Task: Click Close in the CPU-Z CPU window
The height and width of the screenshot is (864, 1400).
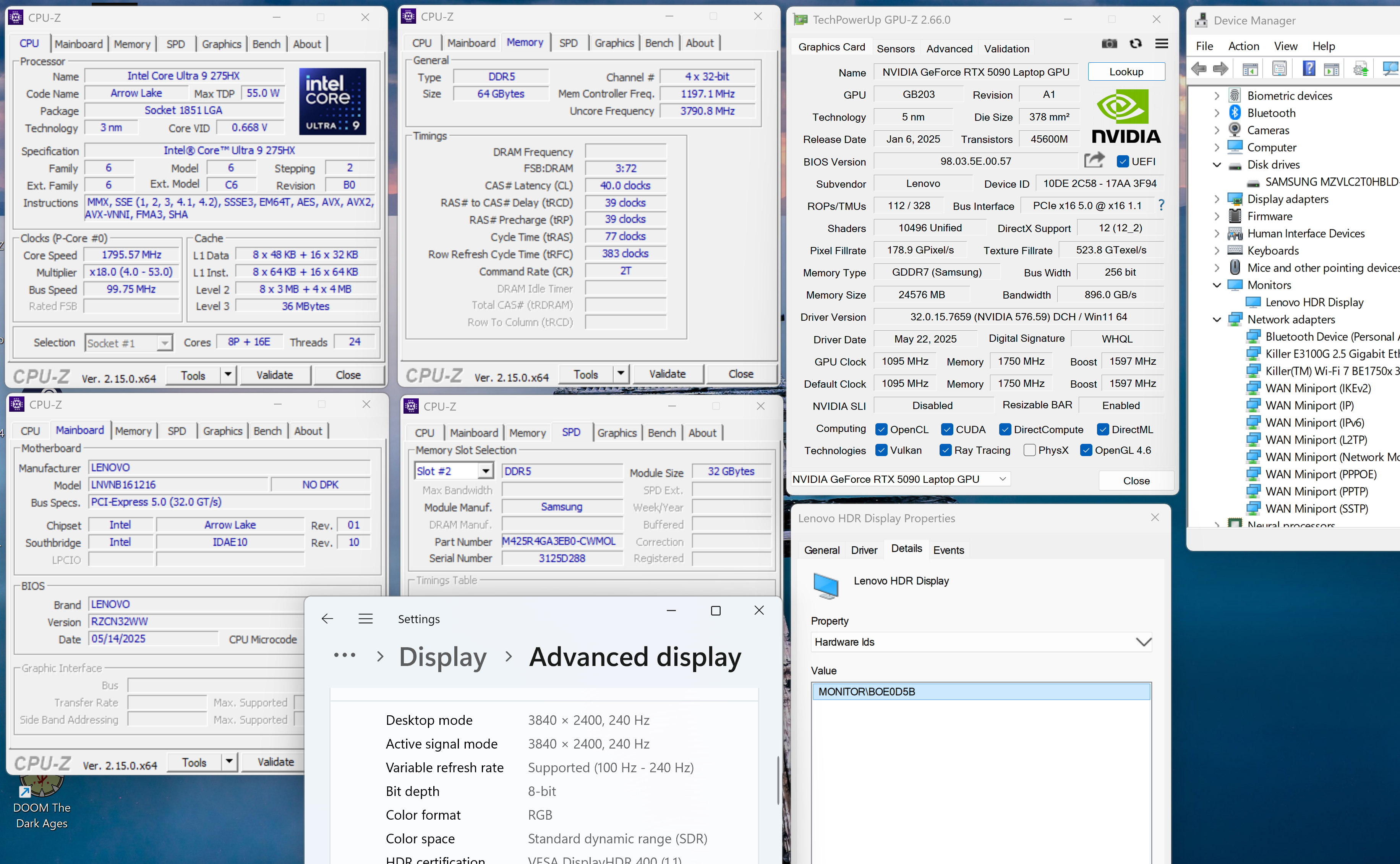Action: 348,375
